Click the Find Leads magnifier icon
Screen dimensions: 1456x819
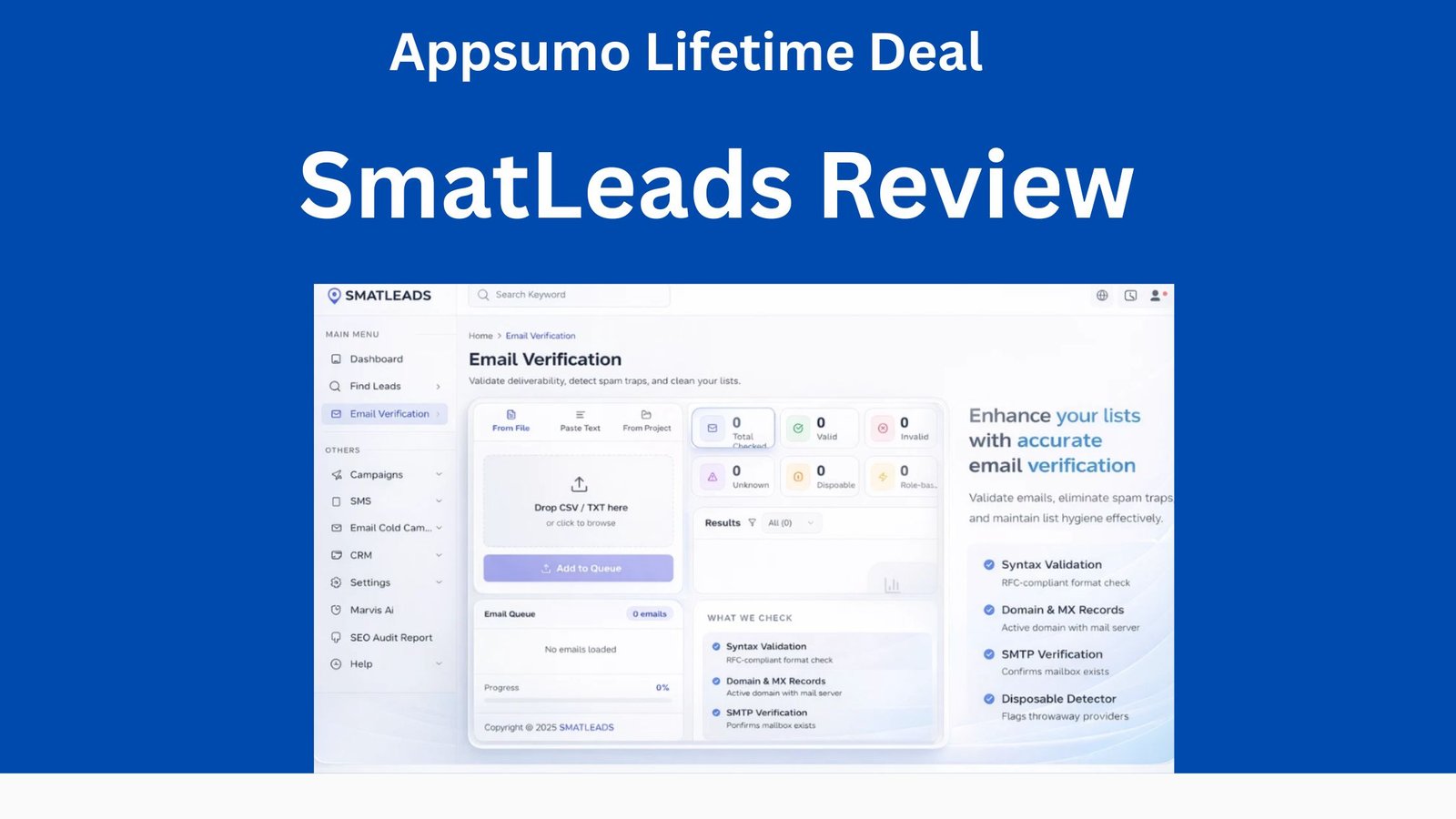pyautogui.click(x=335, y=387)
